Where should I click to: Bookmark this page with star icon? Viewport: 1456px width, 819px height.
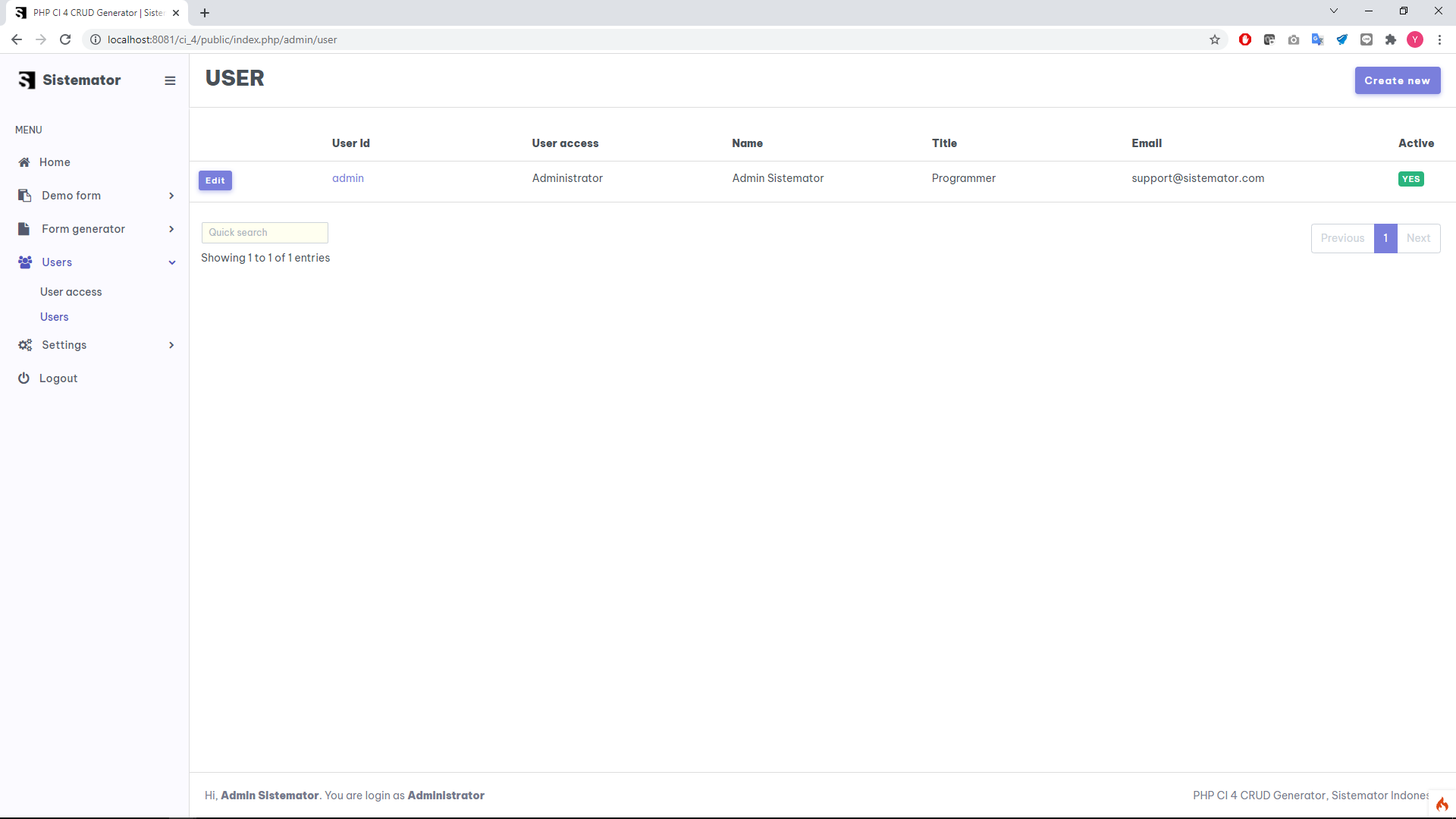1215,39
